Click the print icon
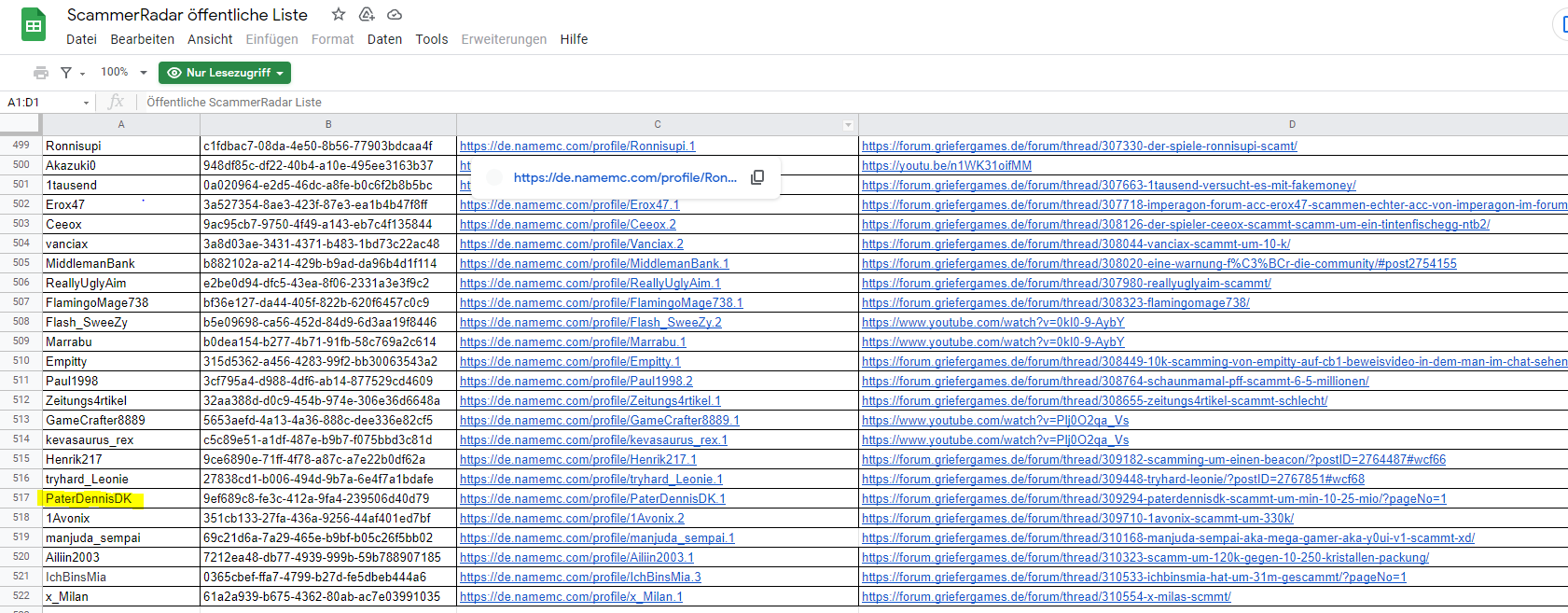 [41, 73]
